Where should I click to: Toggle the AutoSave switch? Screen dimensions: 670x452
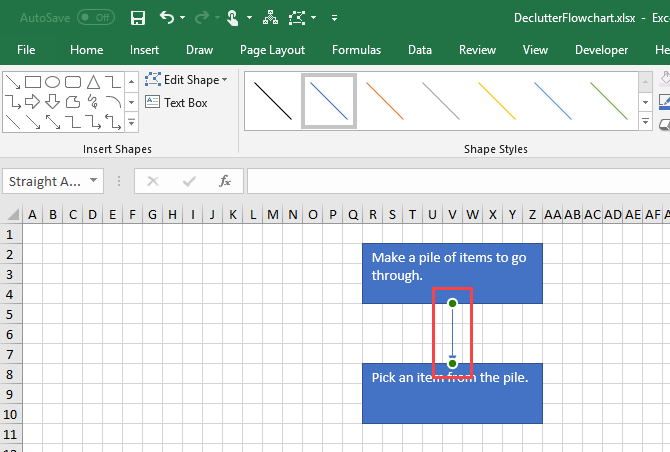(x=95, y=17)
